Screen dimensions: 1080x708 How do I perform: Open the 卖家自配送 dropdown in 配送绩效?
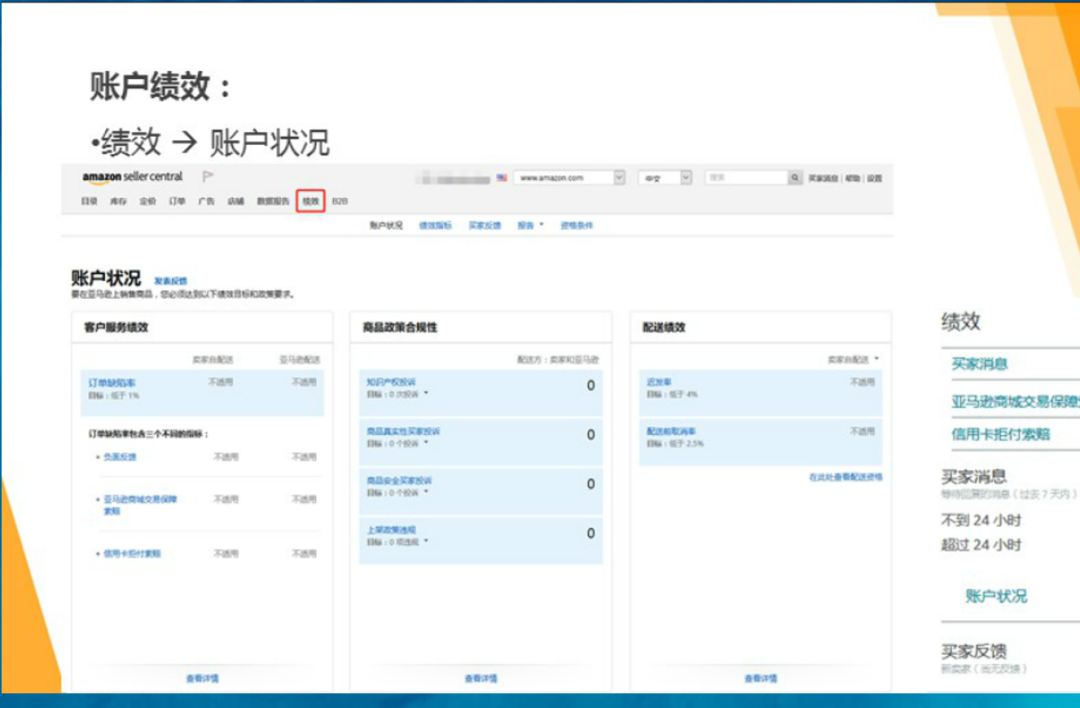853,360
